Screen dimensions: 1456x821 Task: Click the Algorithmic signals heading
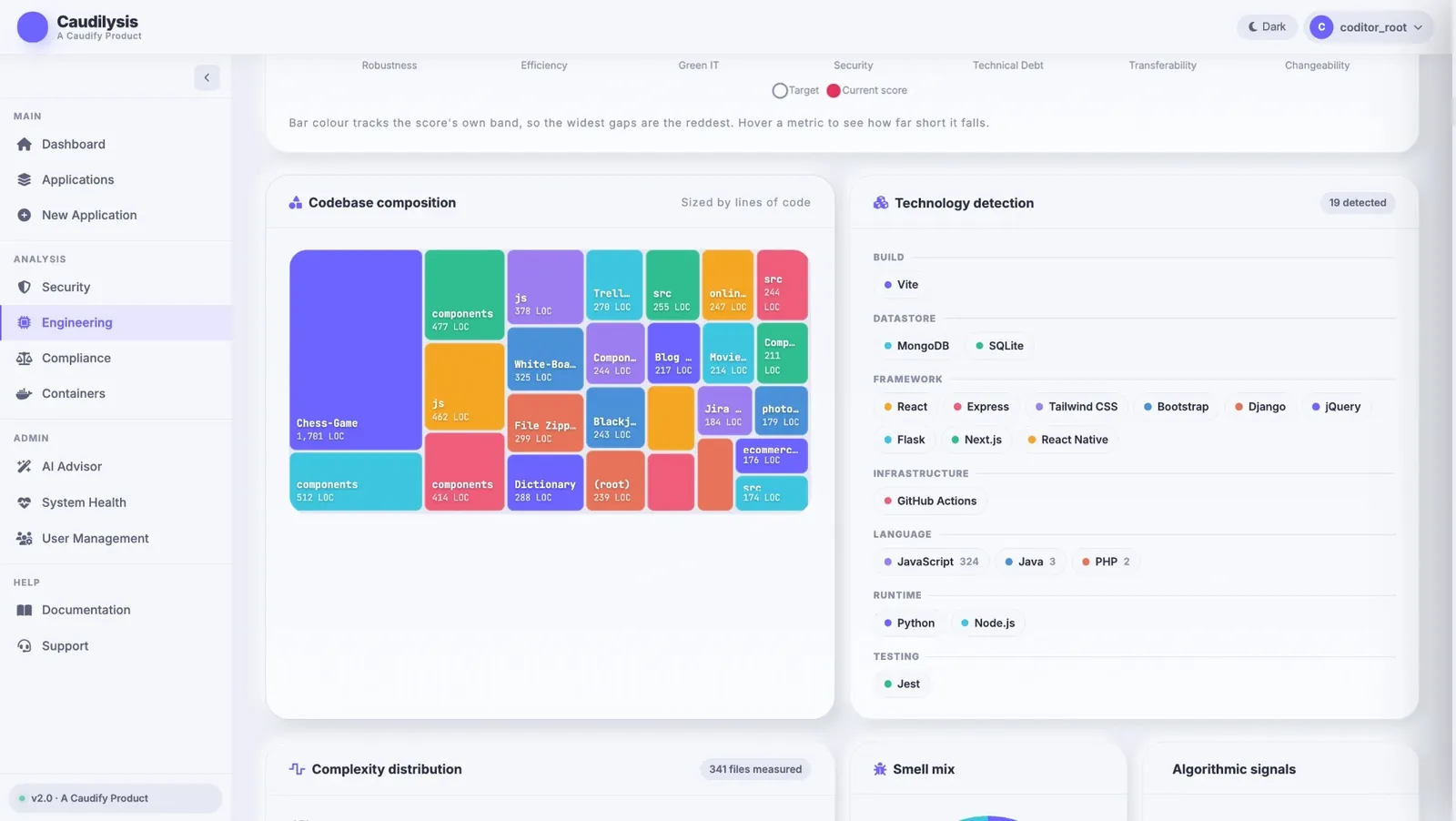pos(1234,769)
